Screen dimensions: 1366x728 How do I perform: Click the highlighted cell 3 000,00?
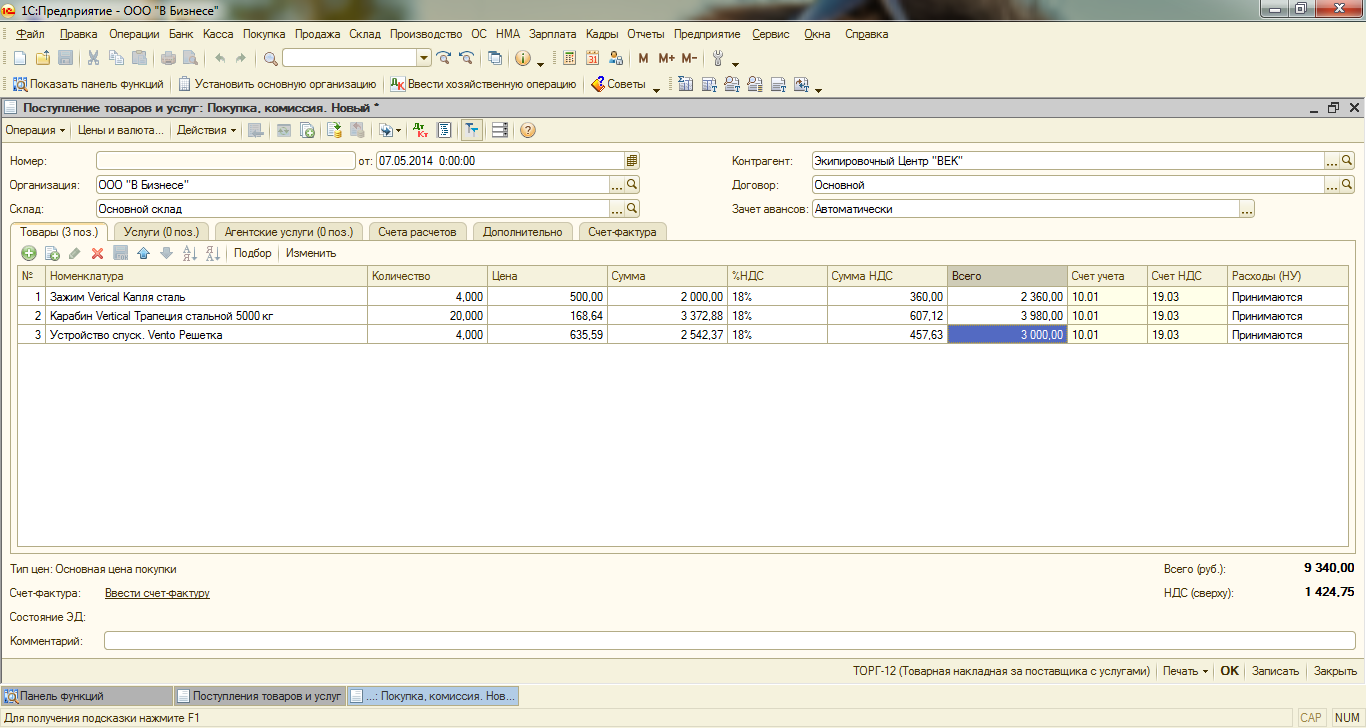[1007, 335]
